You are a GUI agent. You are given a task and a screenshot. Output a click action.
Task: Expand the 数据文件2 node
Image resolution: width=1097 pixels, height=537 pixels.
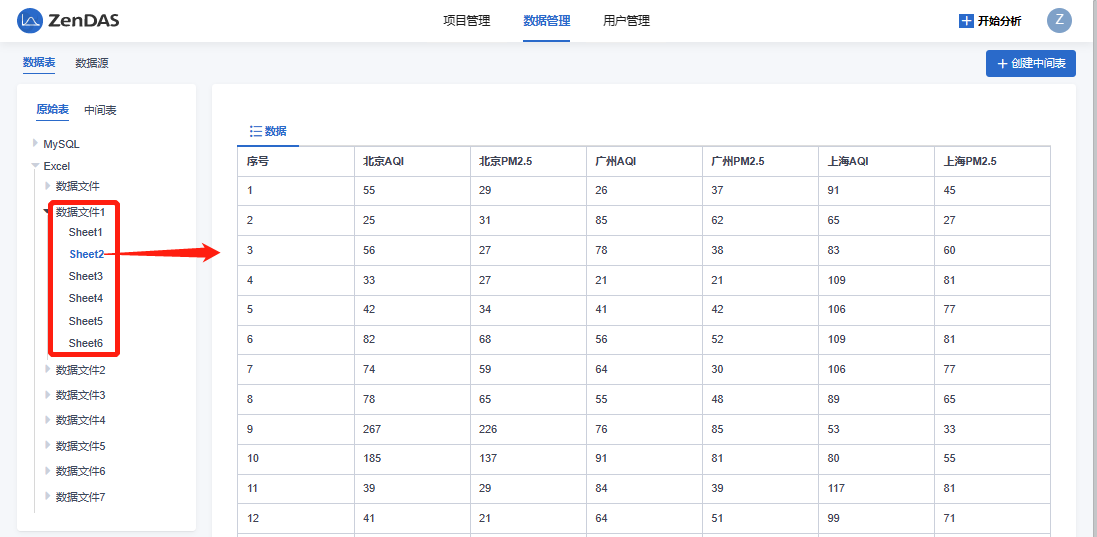(x=47, y=370)
